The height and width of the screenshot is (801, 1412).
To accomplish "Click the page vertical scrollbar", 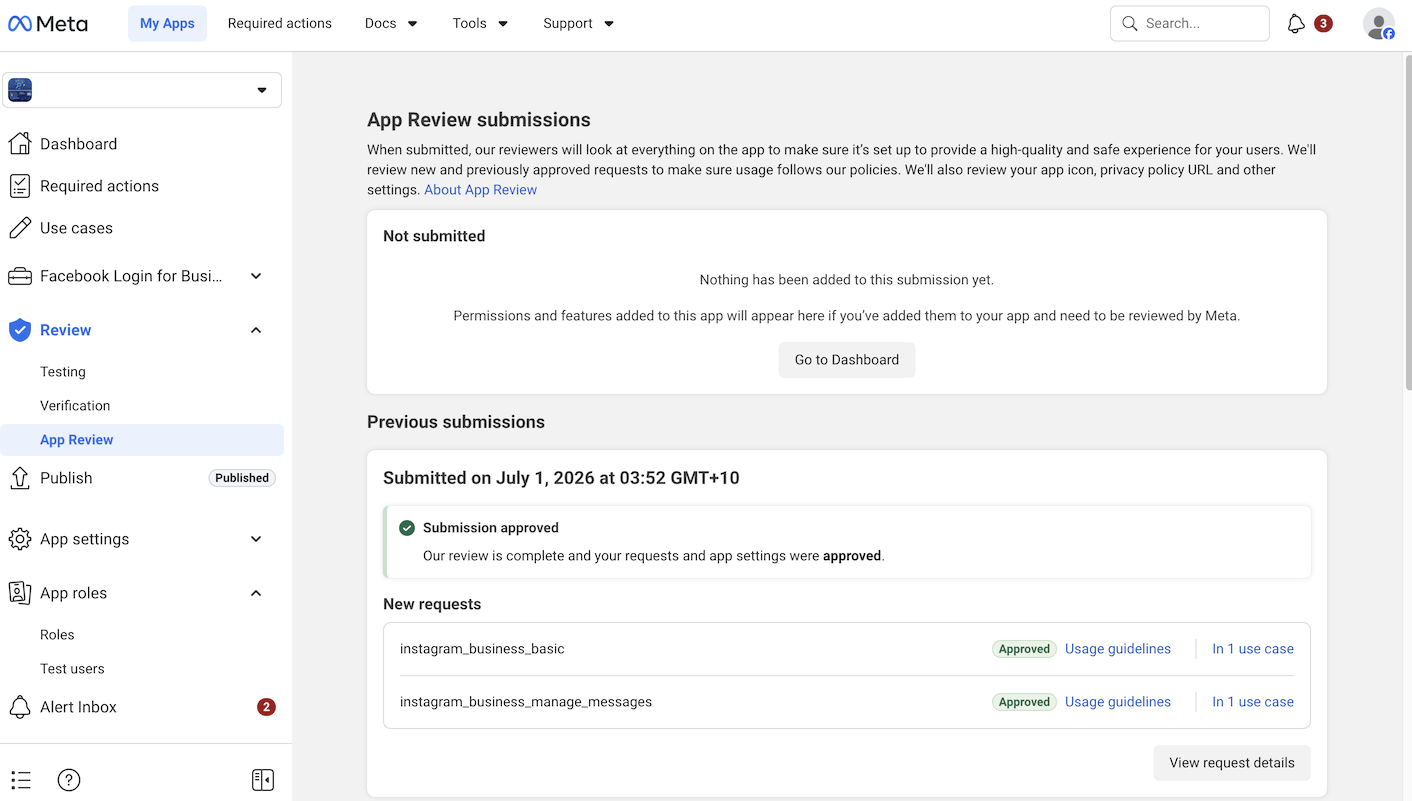I will [x=1408, y=224].
